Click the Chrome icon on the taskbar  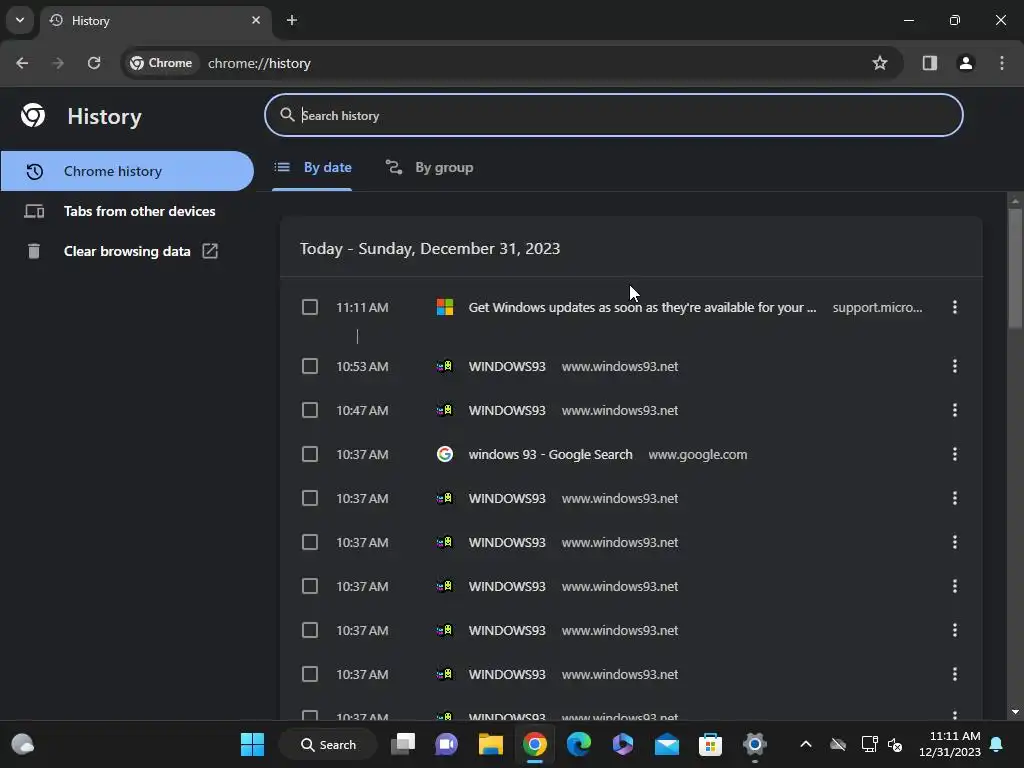(535, 744)
